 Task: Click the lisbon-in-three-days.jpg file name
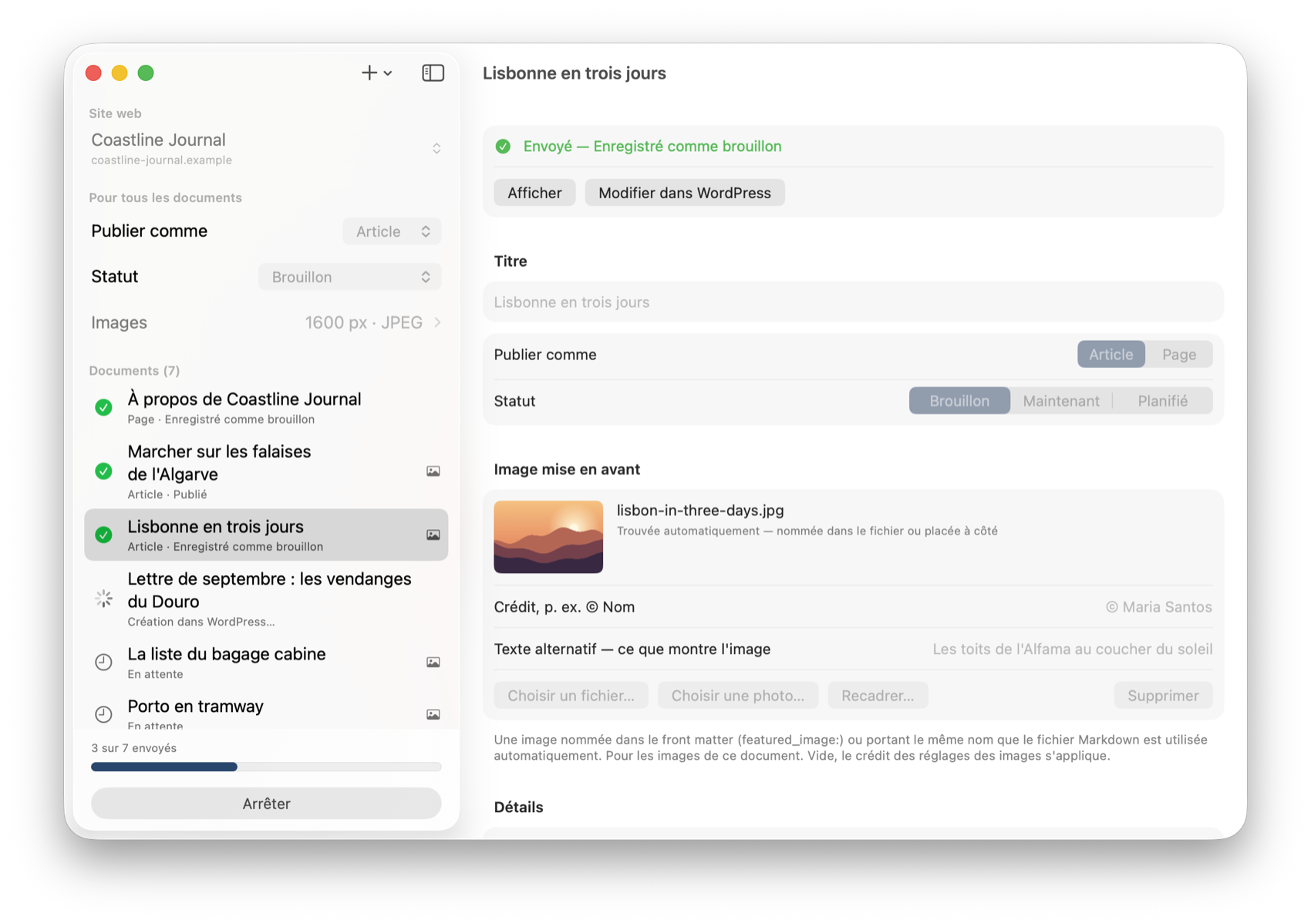pyautogui.click(x=700, y=511)
